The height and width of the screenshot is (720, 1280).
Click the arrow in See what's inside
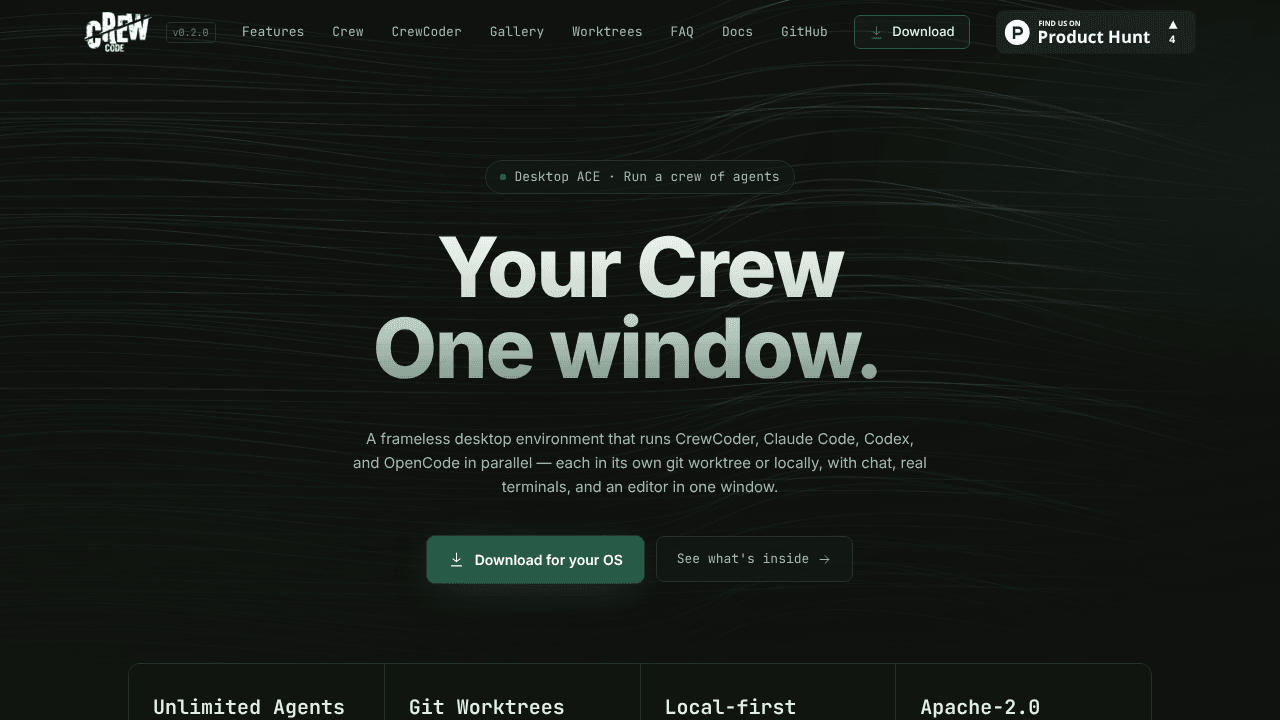coord(824,559)
